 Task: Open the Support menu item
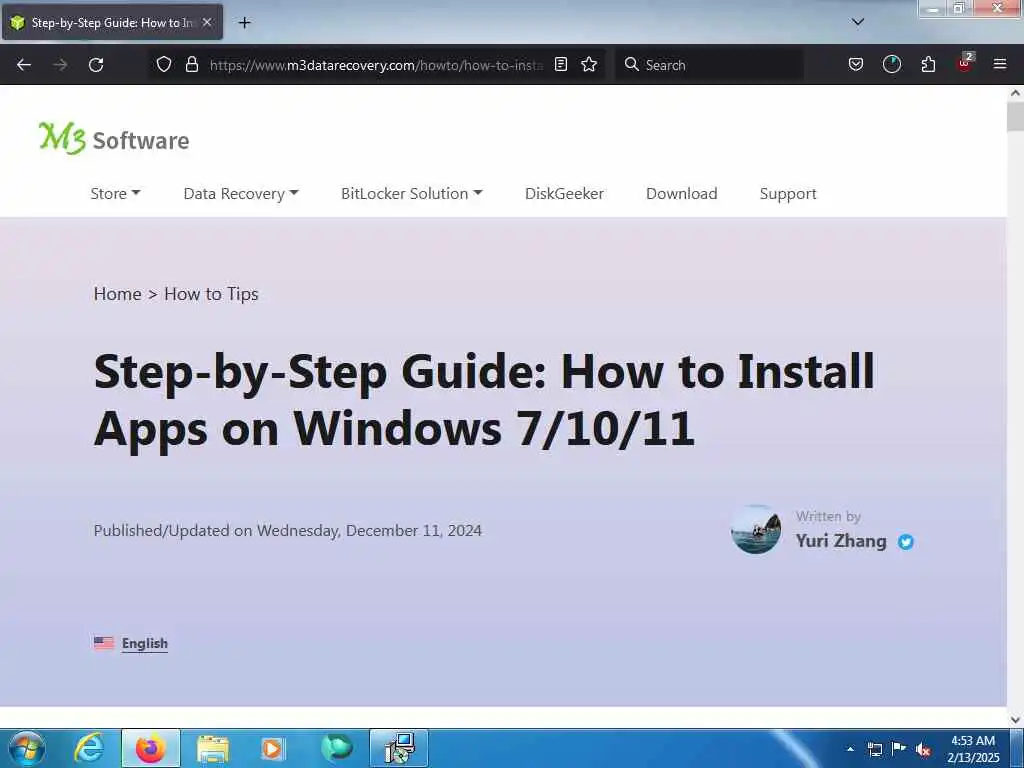[788, 194]
